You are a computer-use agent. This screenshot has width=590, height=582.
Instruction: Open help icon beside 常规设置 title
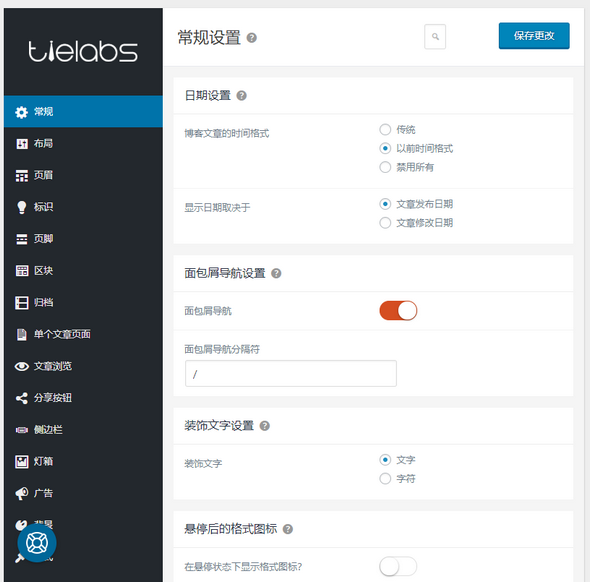click(251, 38)
